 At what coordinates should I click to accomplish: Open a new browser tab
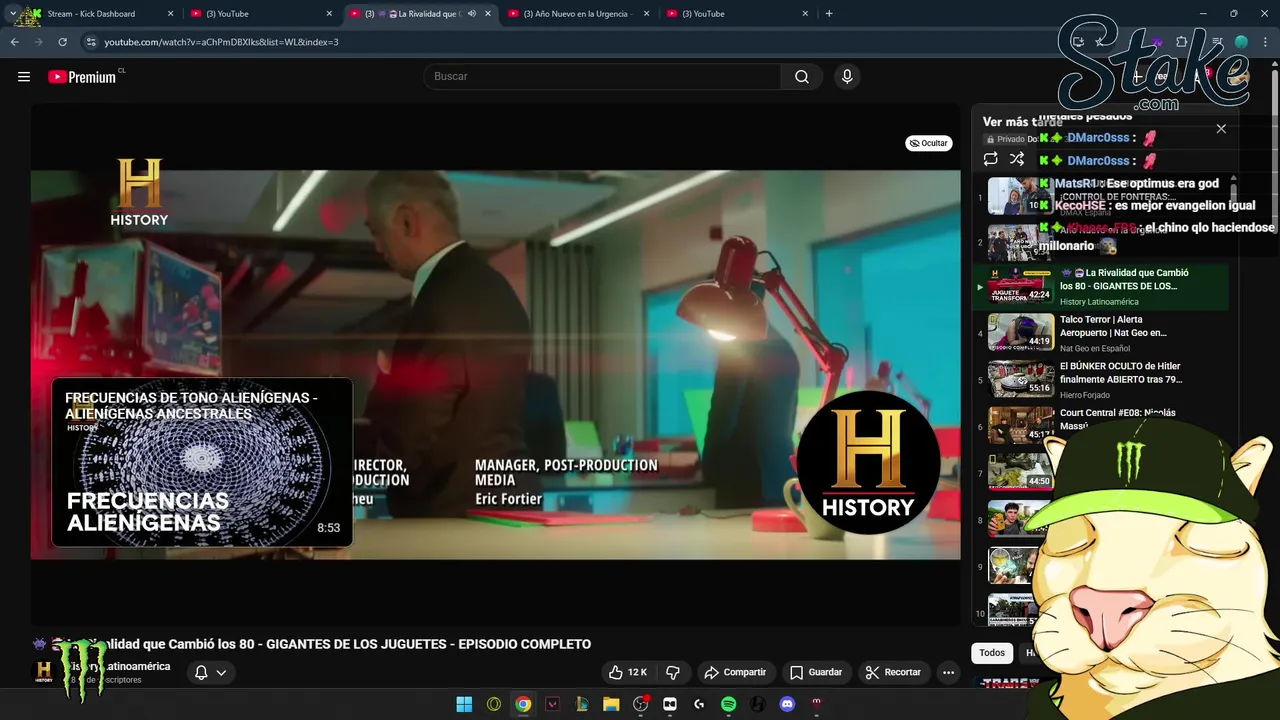click(829, 14)
